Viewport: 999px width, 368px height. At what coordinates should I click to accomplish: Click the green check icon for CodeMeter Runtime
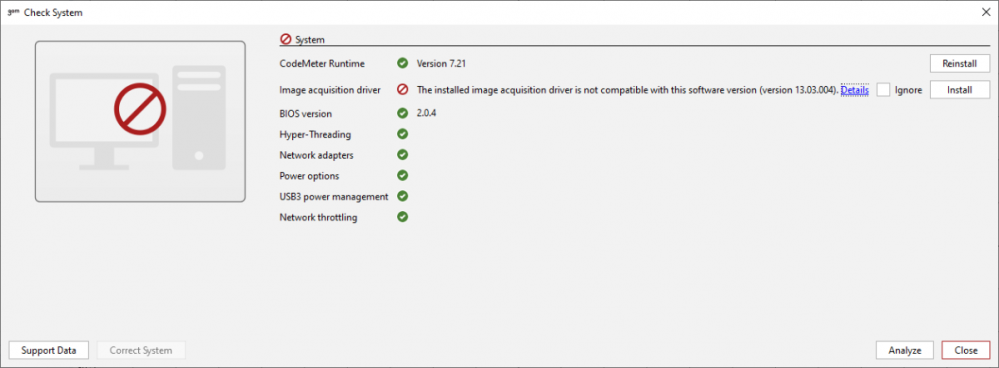tap(402, 63)
